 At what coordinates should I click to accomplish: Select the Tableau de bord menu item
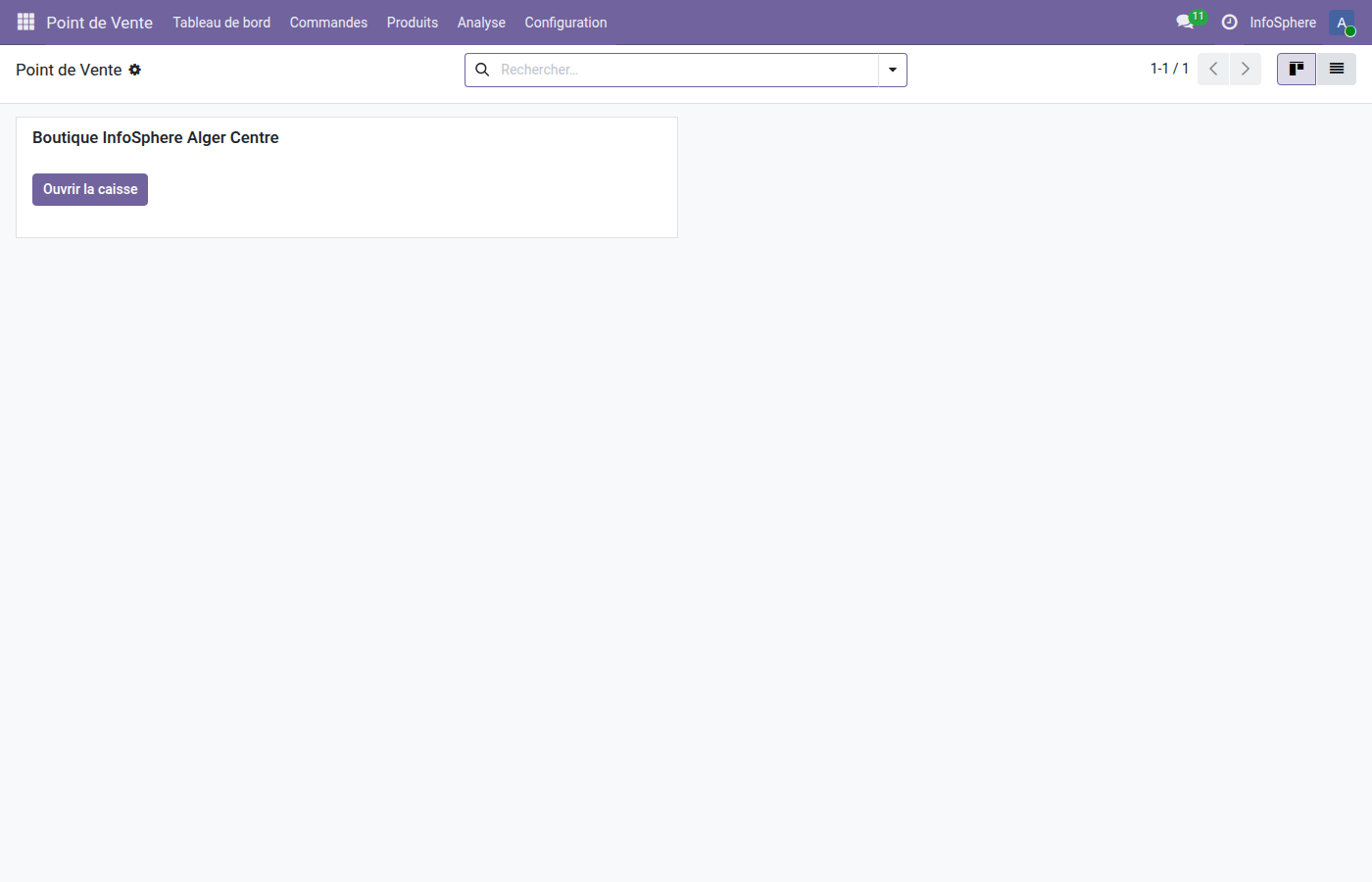[x=221, y=22]
